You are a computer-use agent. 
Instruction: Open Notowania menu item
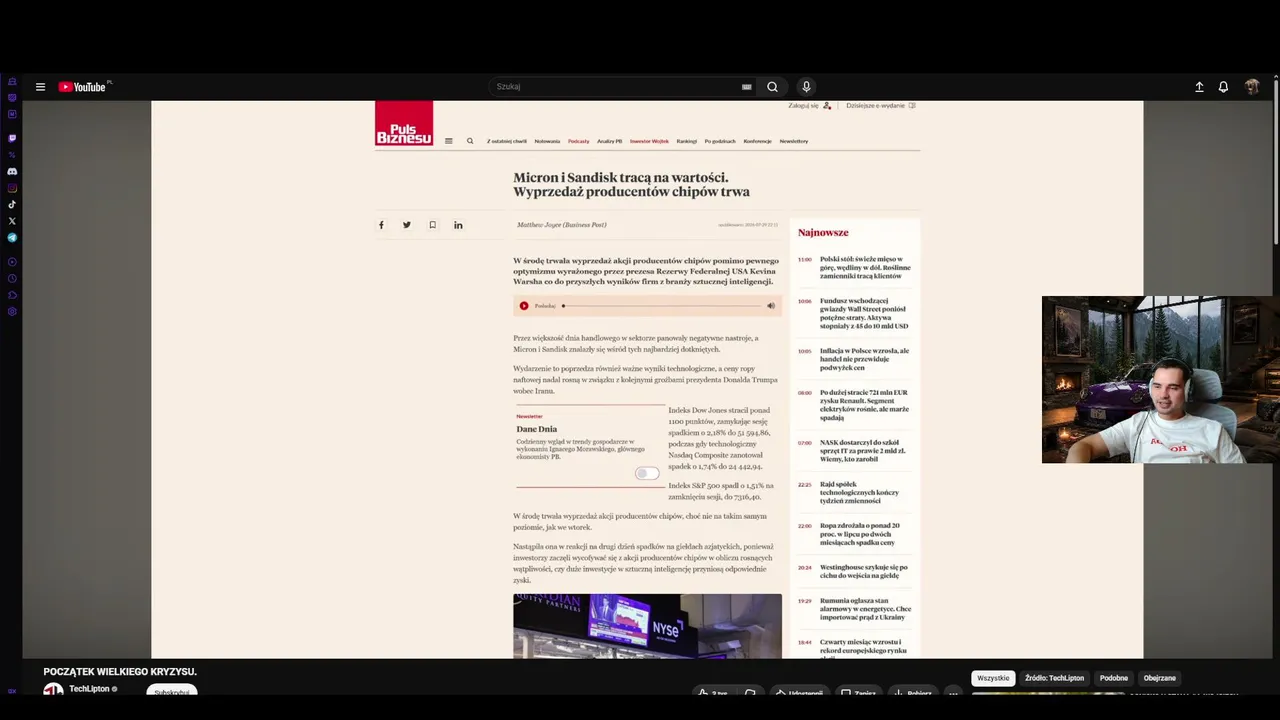(x=547, y=141)
